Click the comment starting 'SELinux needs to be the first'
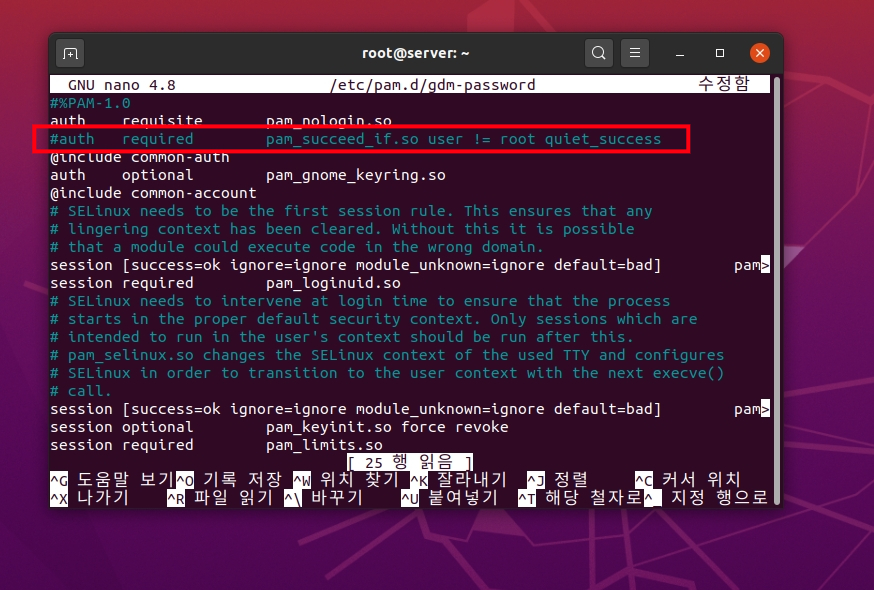 tap(351, 211)
